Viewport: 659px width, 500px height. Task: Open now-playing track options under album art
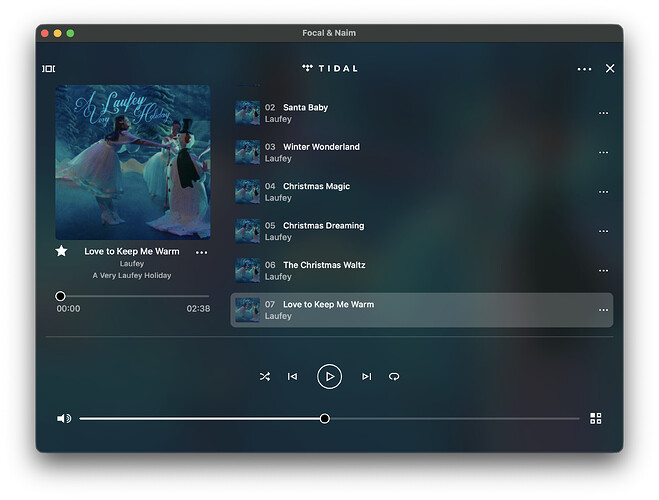click(x=202, y=252)
